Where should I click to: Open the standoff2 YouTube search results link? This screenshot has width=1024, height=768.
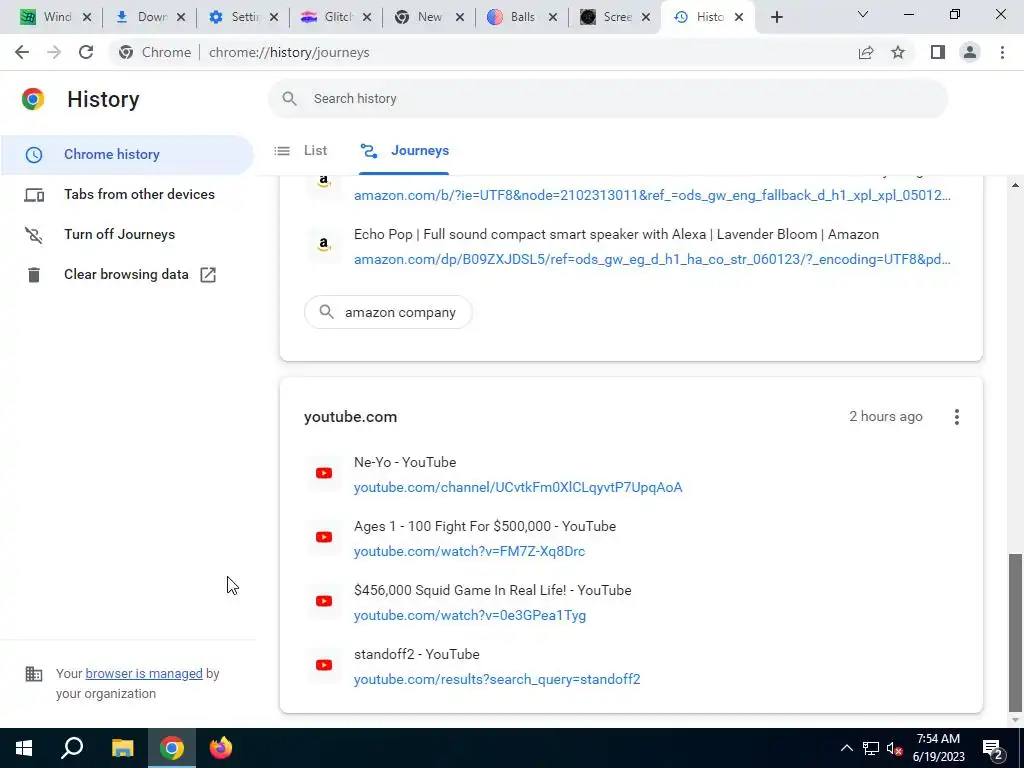497,679
